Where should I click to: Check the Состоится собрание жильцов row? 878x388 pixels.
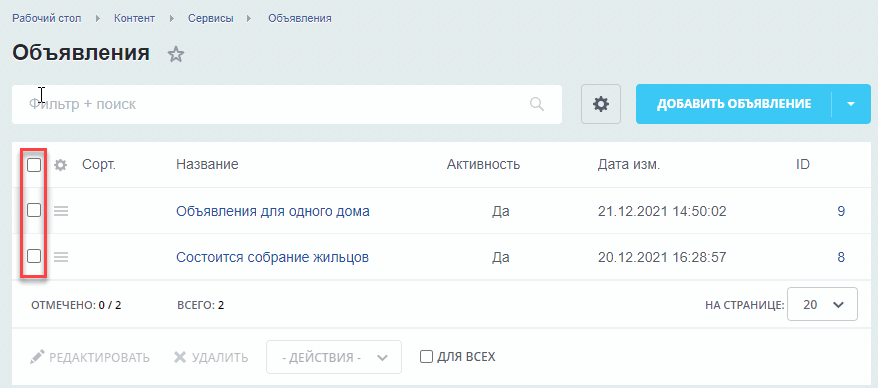click(34, 256)
